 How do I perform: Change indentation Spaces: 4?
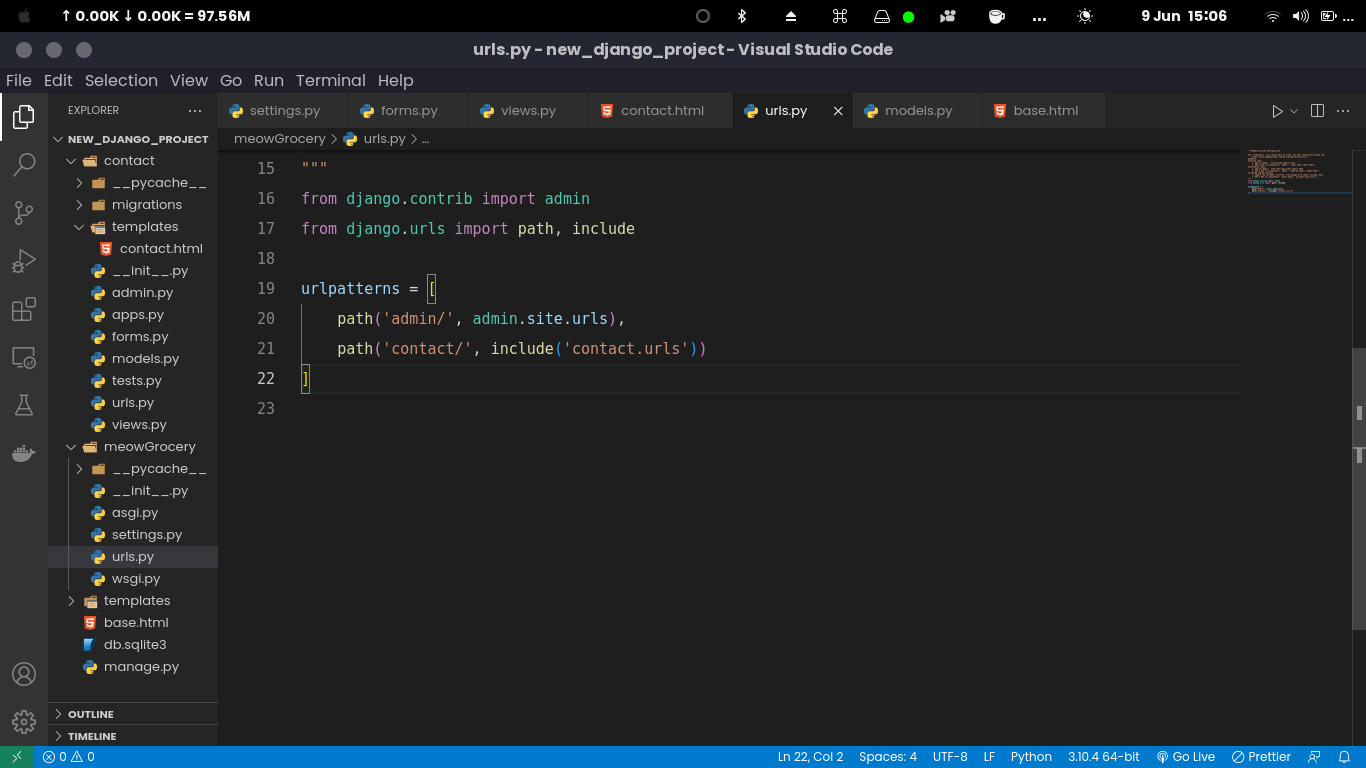click(888, 757)
